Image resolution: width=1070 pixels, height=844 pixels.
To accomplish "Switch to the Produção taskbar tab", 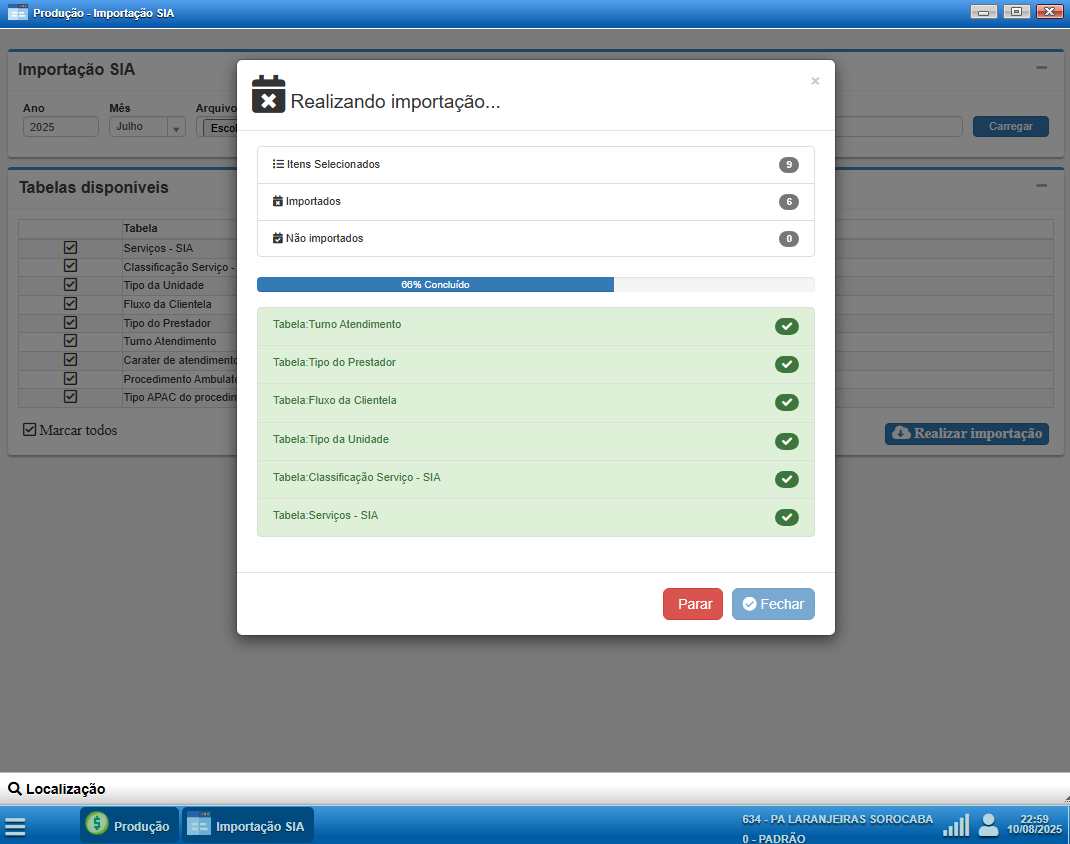I will (129, 826).
